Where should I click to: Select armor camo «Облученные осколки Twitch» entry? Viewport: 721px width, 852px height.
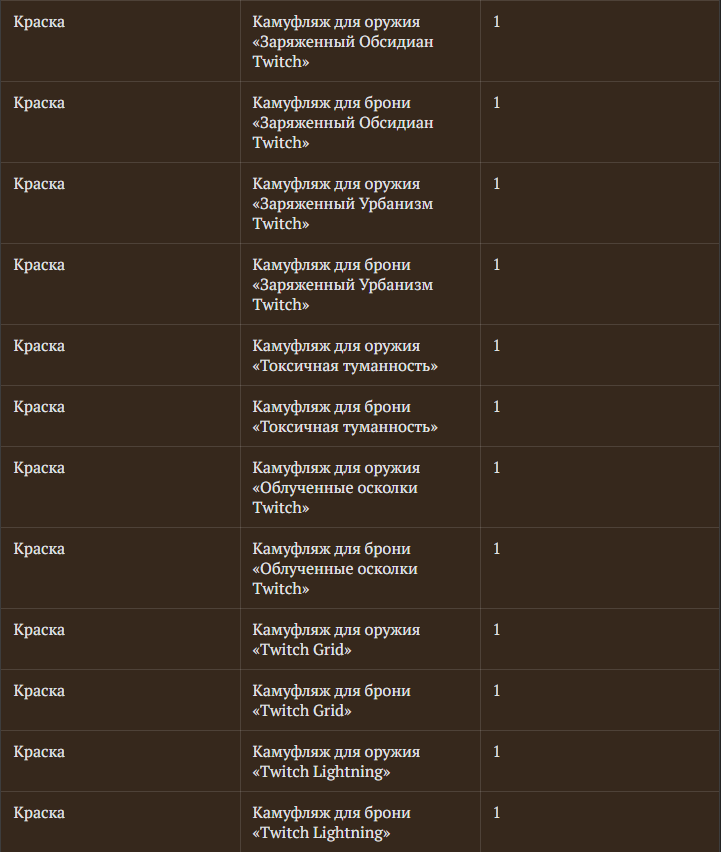pos(336,568)
